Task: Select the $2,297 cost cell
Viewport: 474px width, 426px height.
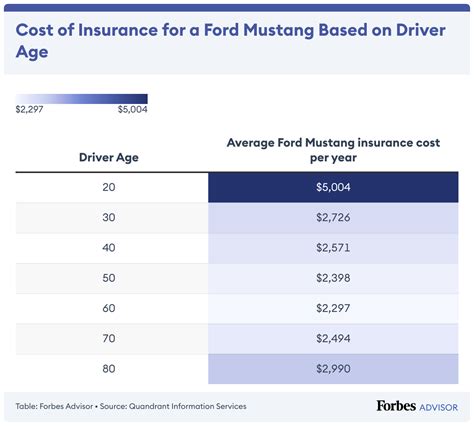Action: (333, 308)
